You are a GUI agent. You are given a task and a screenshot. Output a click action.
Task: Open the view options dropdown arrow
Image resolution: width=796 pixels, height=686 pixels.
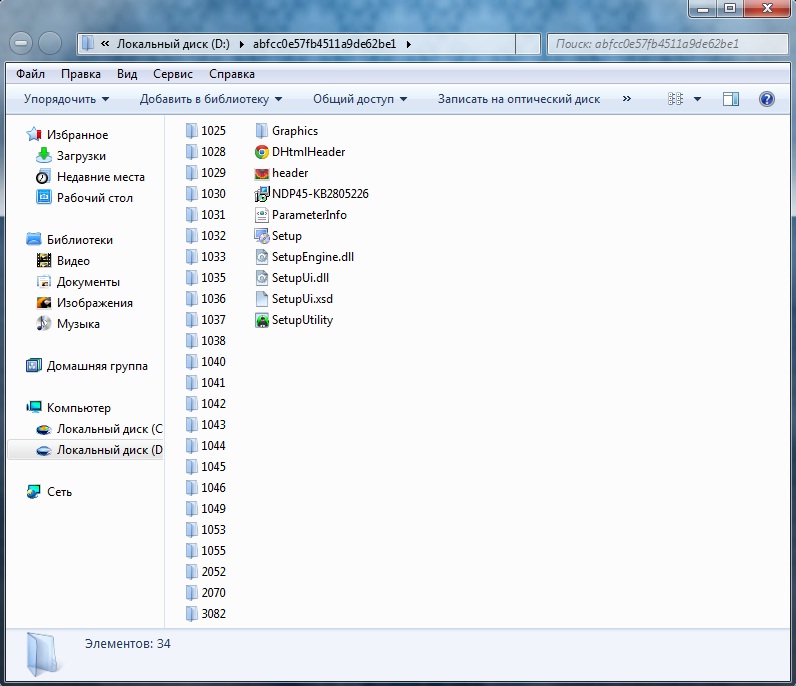coord(697,99)
